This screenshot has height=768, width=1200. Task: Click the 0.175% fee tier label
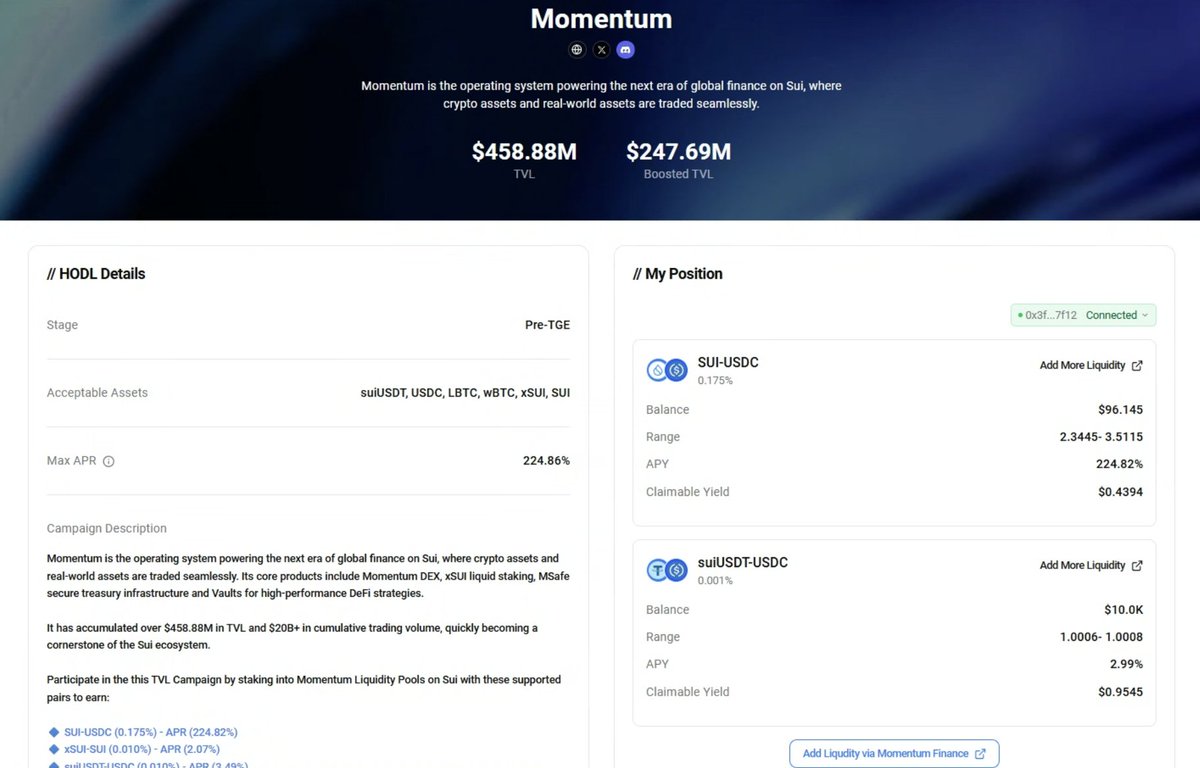[715, 381]
